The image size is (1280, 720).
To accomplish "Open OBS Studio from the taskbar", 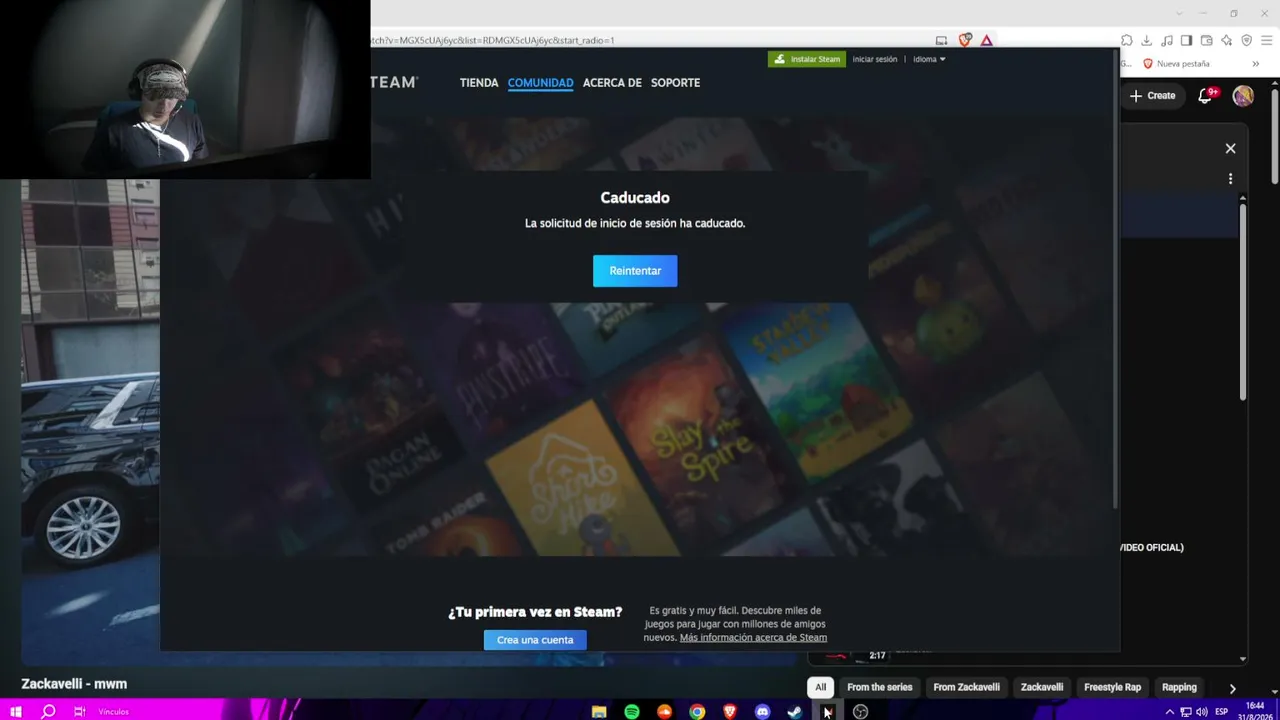I will [x=860, y=711].
